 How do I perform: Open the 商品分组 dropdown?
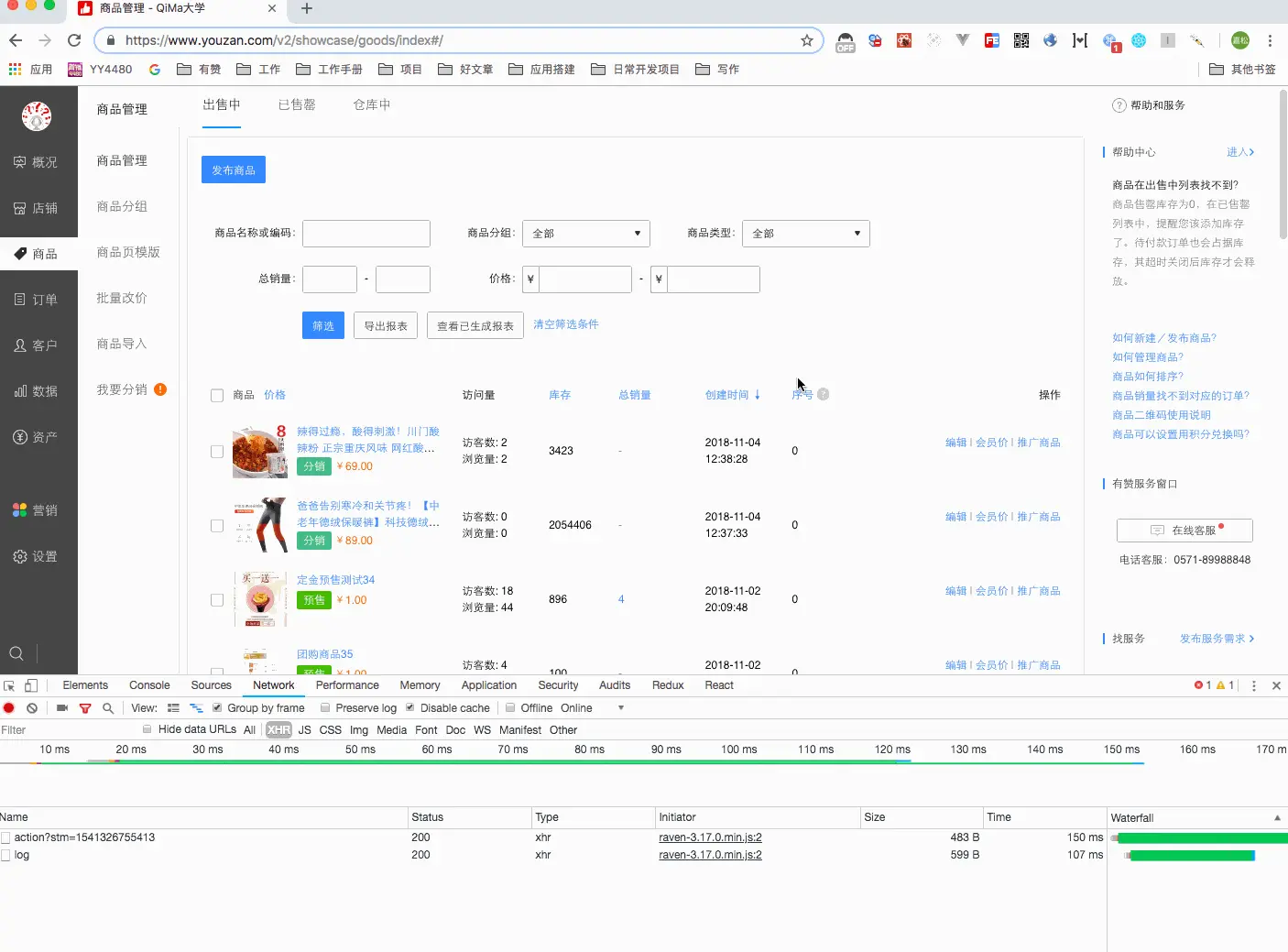click(585, 234)
